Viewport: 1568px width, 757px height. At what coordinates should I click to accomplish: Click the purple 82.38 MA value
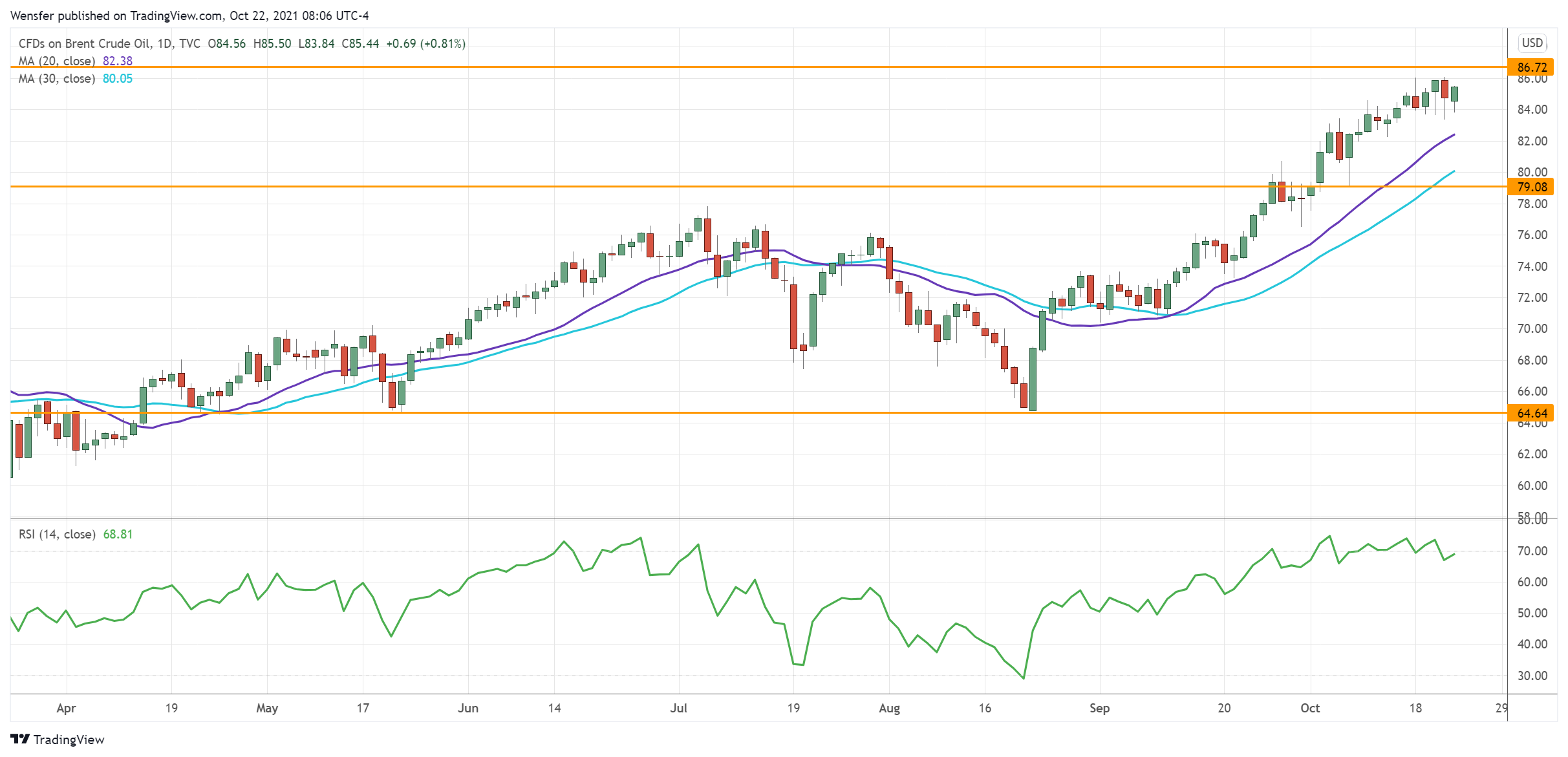point(118,61)
